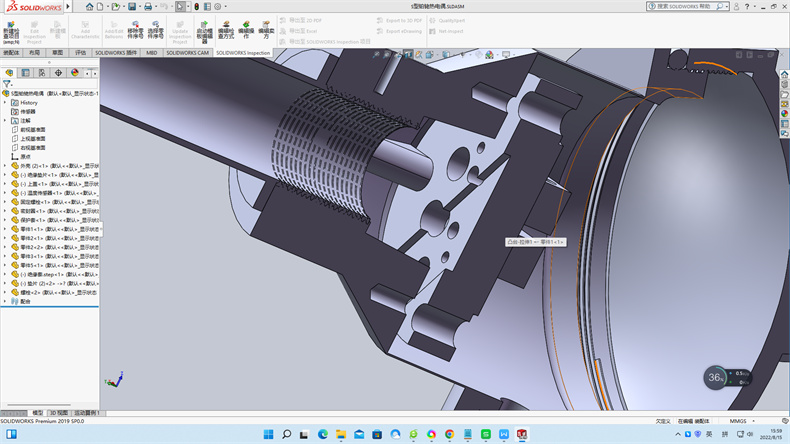This screenshot has height=444, width=790.
Task: Click the Save icon in quick access bar
Action: (x=133, y=6)
